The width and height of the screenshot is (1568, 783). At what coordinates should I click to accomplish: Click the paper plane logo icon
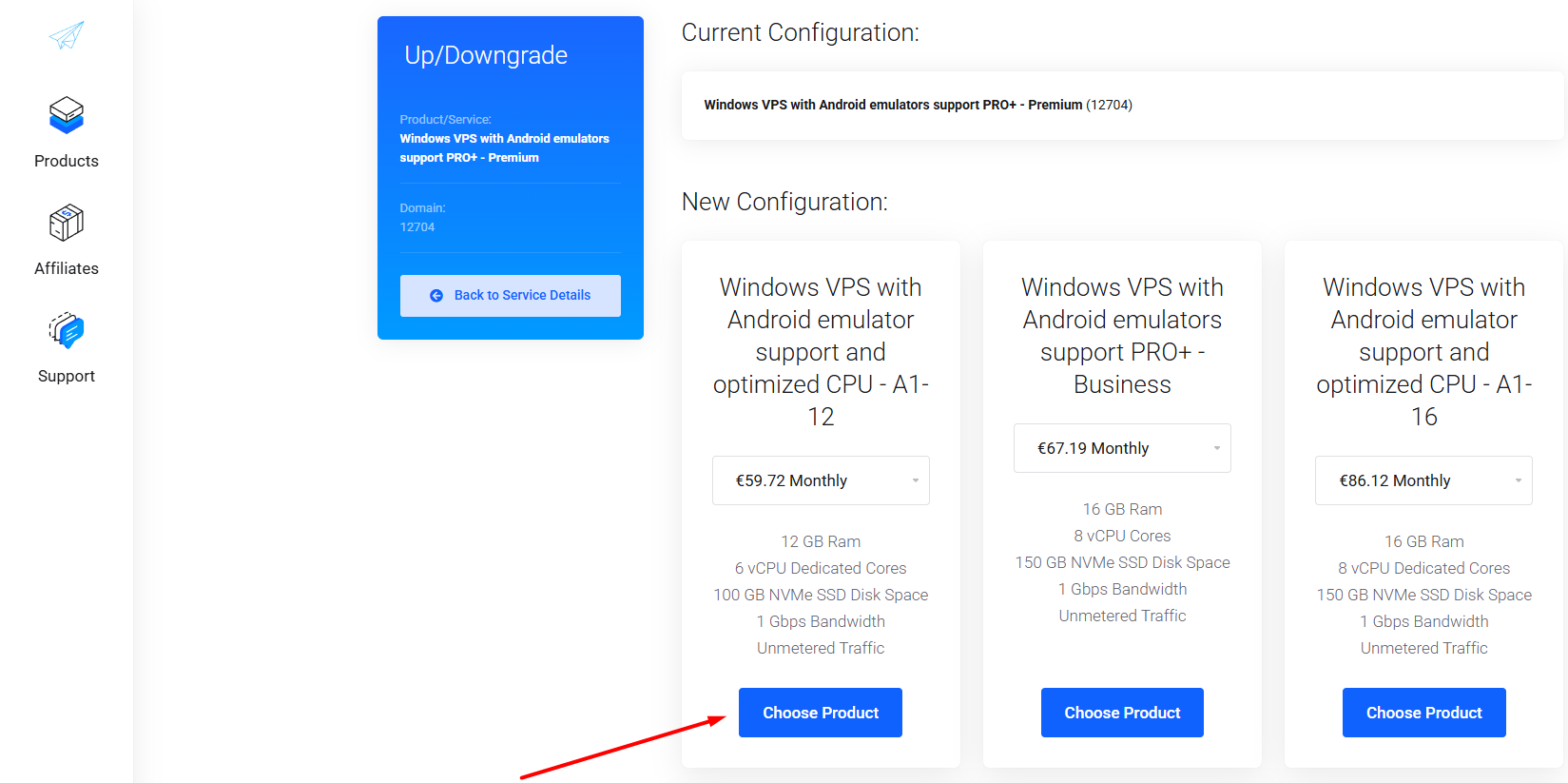click(67, 35)
